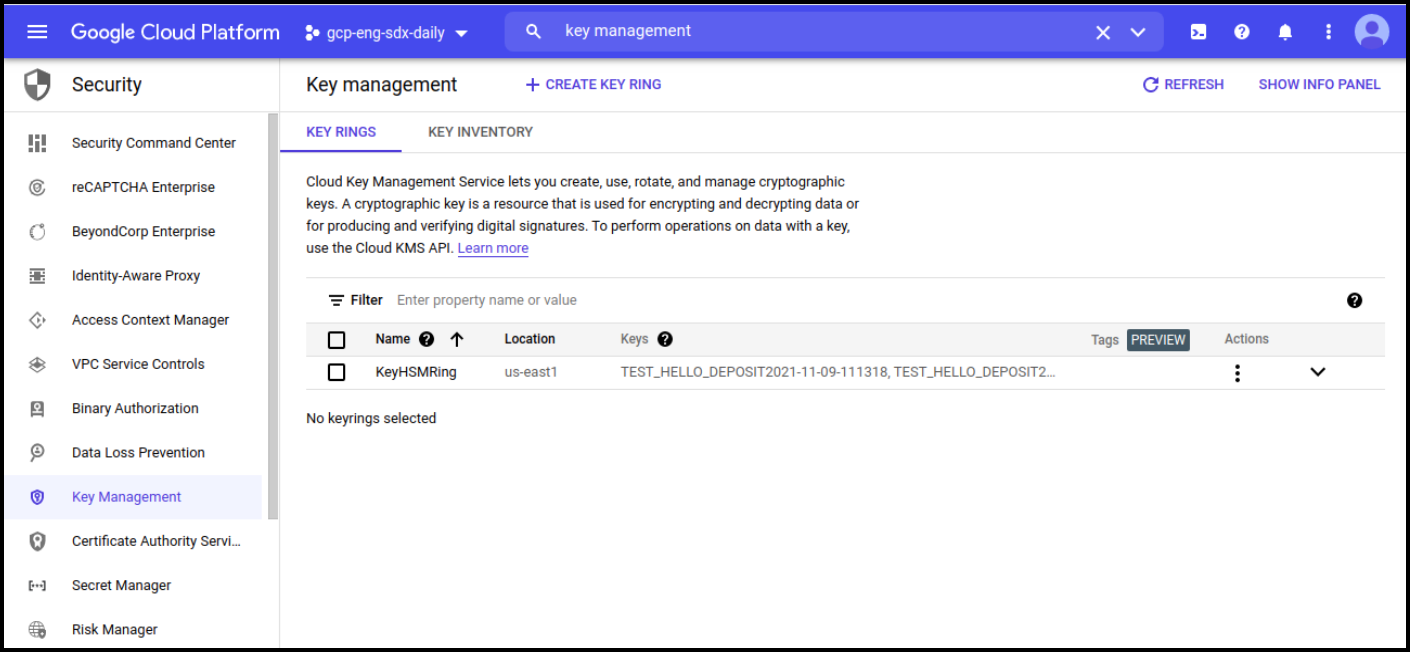1410x652 pixels.
Task: Switch to the KEY INVENTORY tab
Action: coord(480,131)
